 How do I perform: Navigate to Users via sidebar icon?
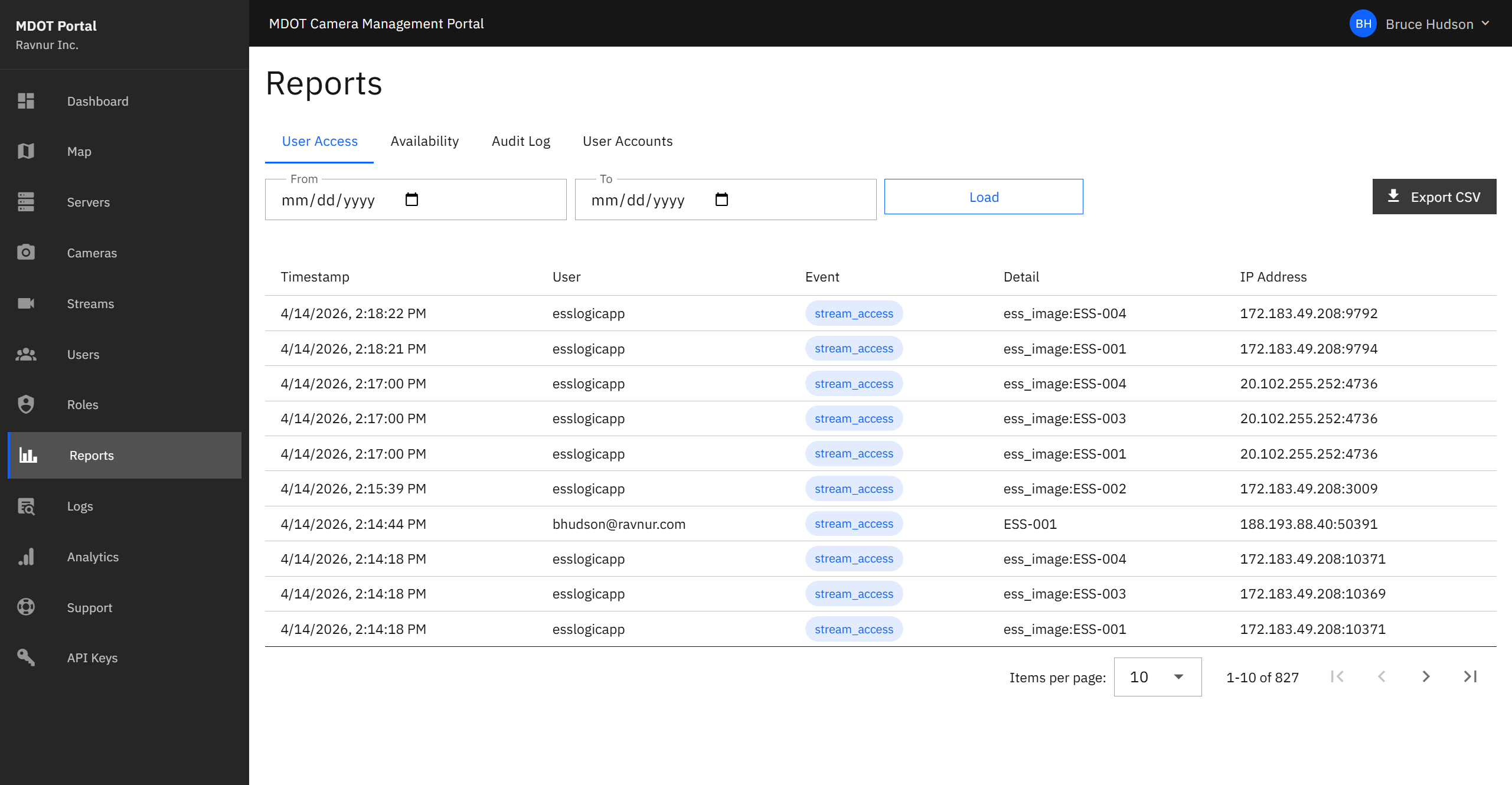click(26, 354)
